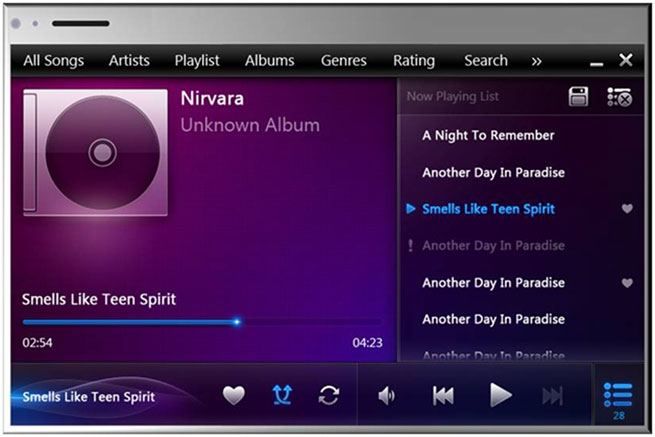Click elapsed time 02:54

(37, 343)
